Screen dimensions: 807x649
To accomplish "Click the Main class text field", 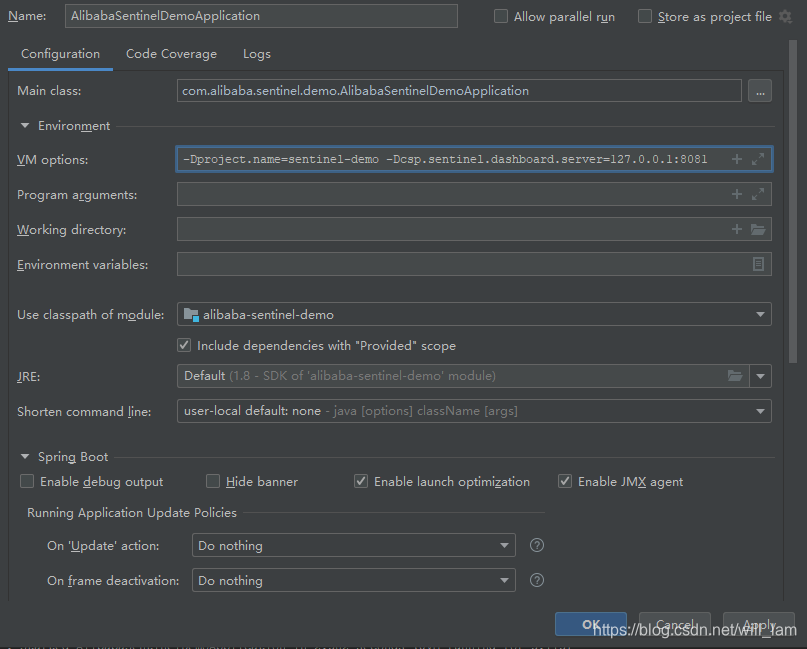I will (459, 91).
